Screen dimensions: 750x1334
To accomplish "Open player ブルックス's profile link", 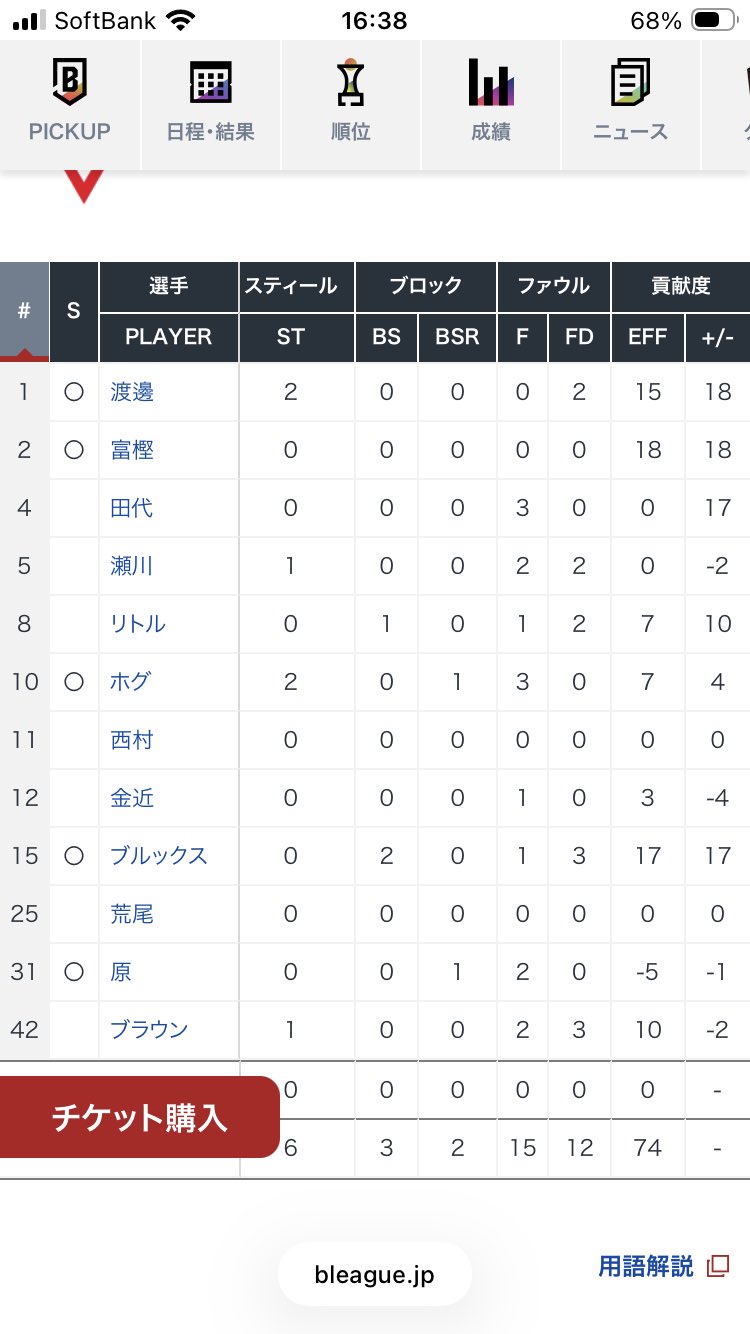I will tap(158, 856).
